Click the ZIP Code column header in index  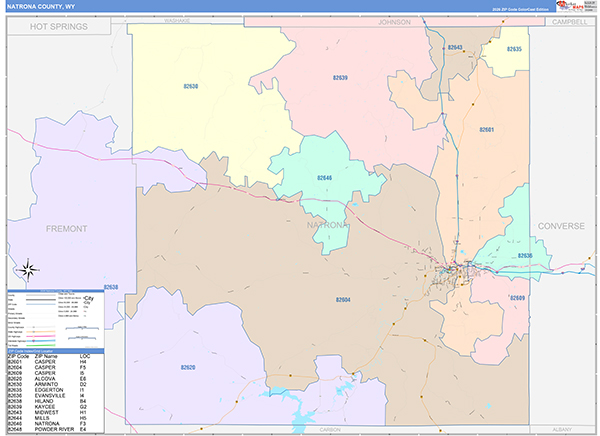pos(18,356)
